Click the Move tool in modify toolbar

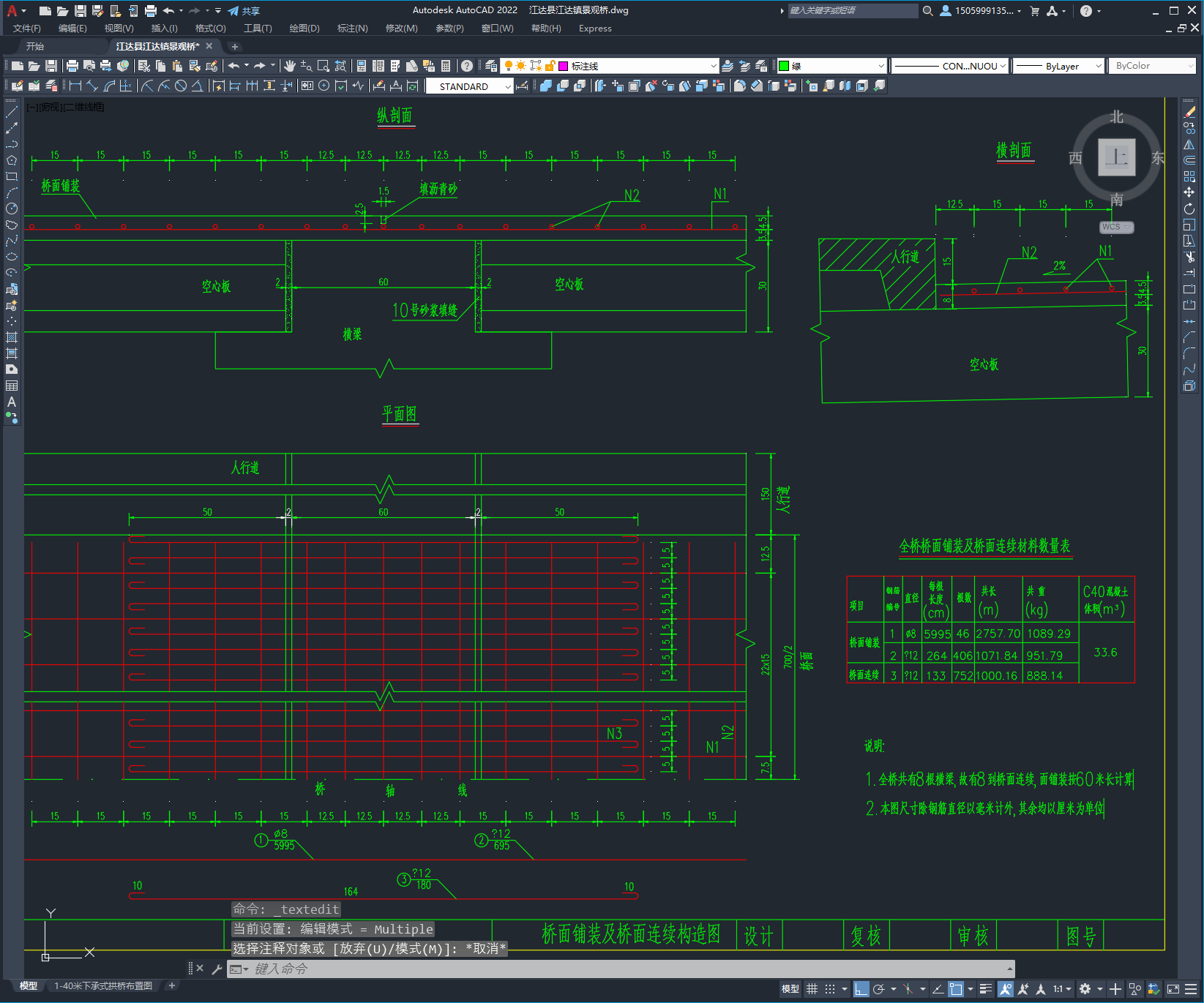(x=1189, y=192)
